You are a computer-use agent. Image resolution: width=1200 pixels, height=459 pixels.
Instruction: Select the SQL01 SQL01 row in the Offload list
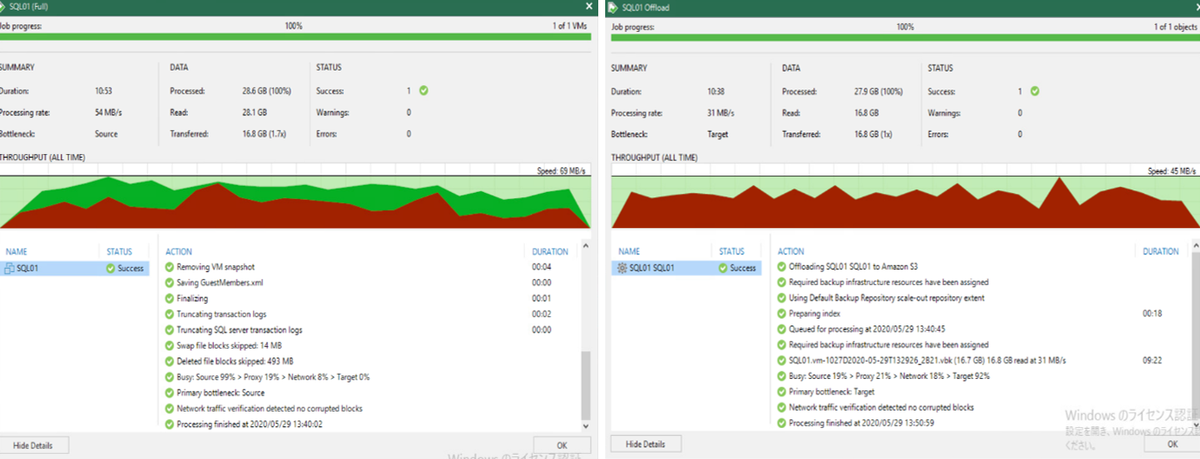(686, 268)
